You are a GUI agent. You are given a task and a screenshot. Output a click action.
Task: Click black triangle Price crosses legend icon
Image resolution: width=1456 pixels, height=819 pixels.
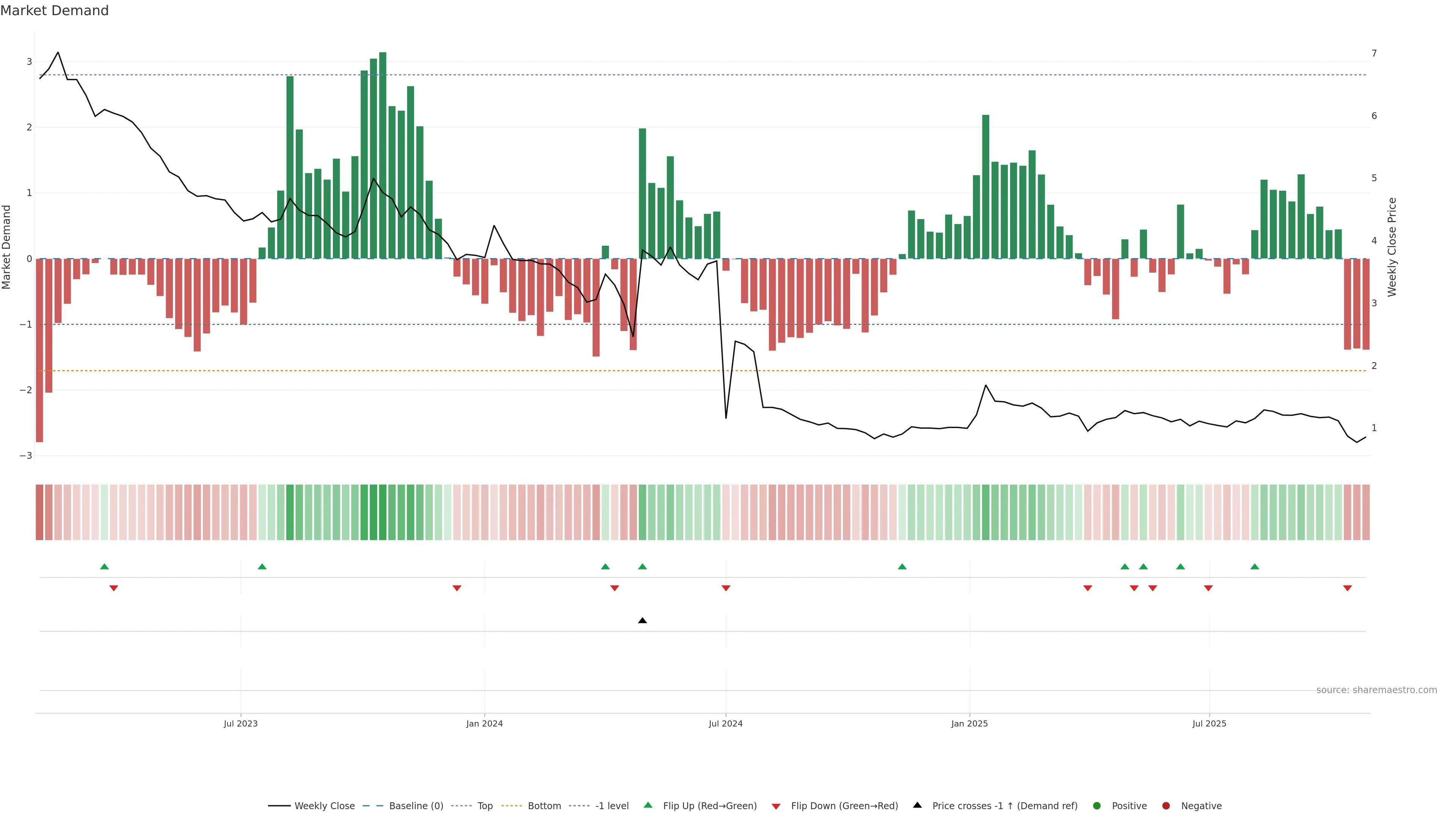coord(917,805)
